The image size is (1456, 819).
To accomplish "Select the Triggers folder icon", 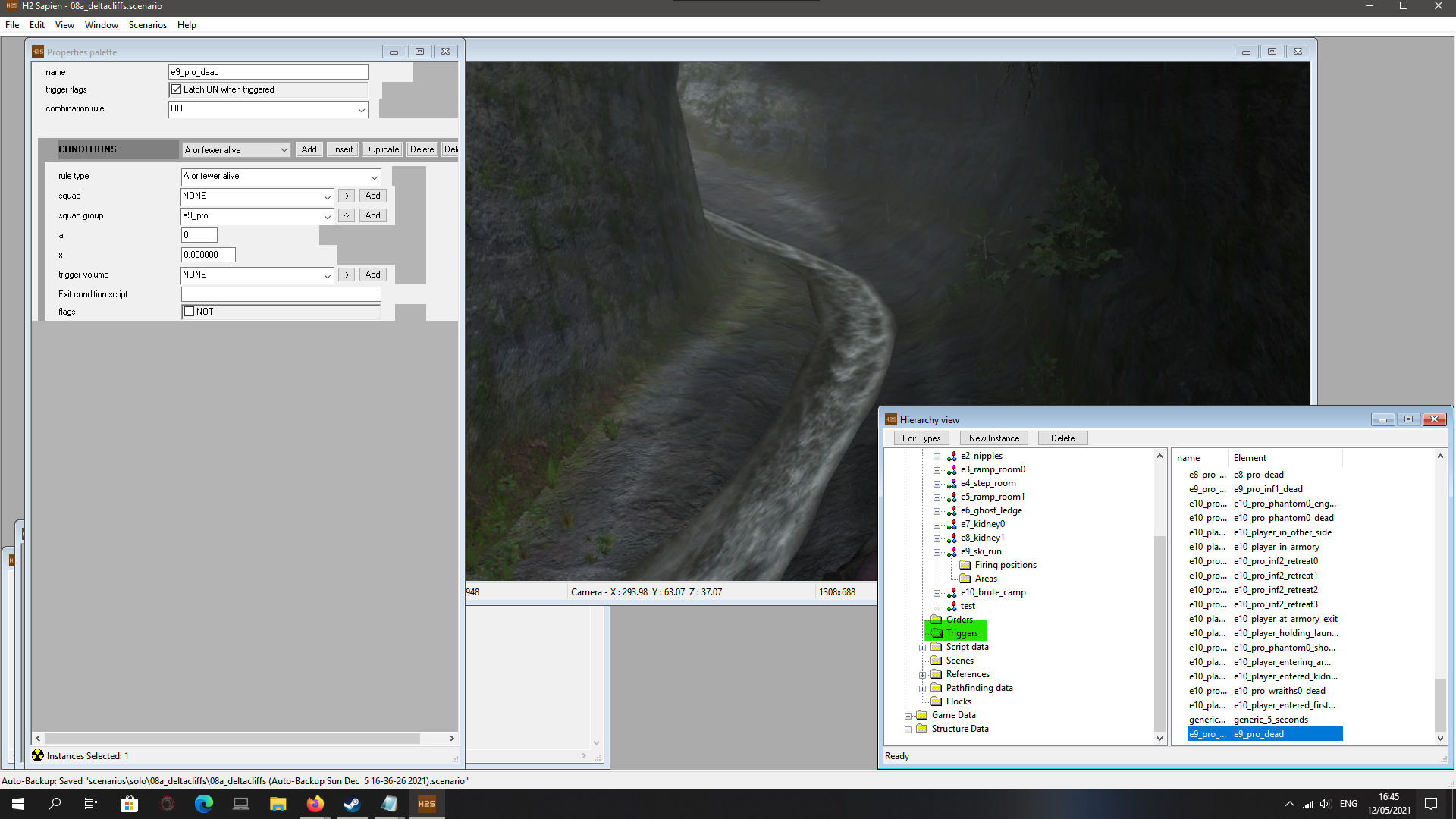I will (x=937, y=633).
